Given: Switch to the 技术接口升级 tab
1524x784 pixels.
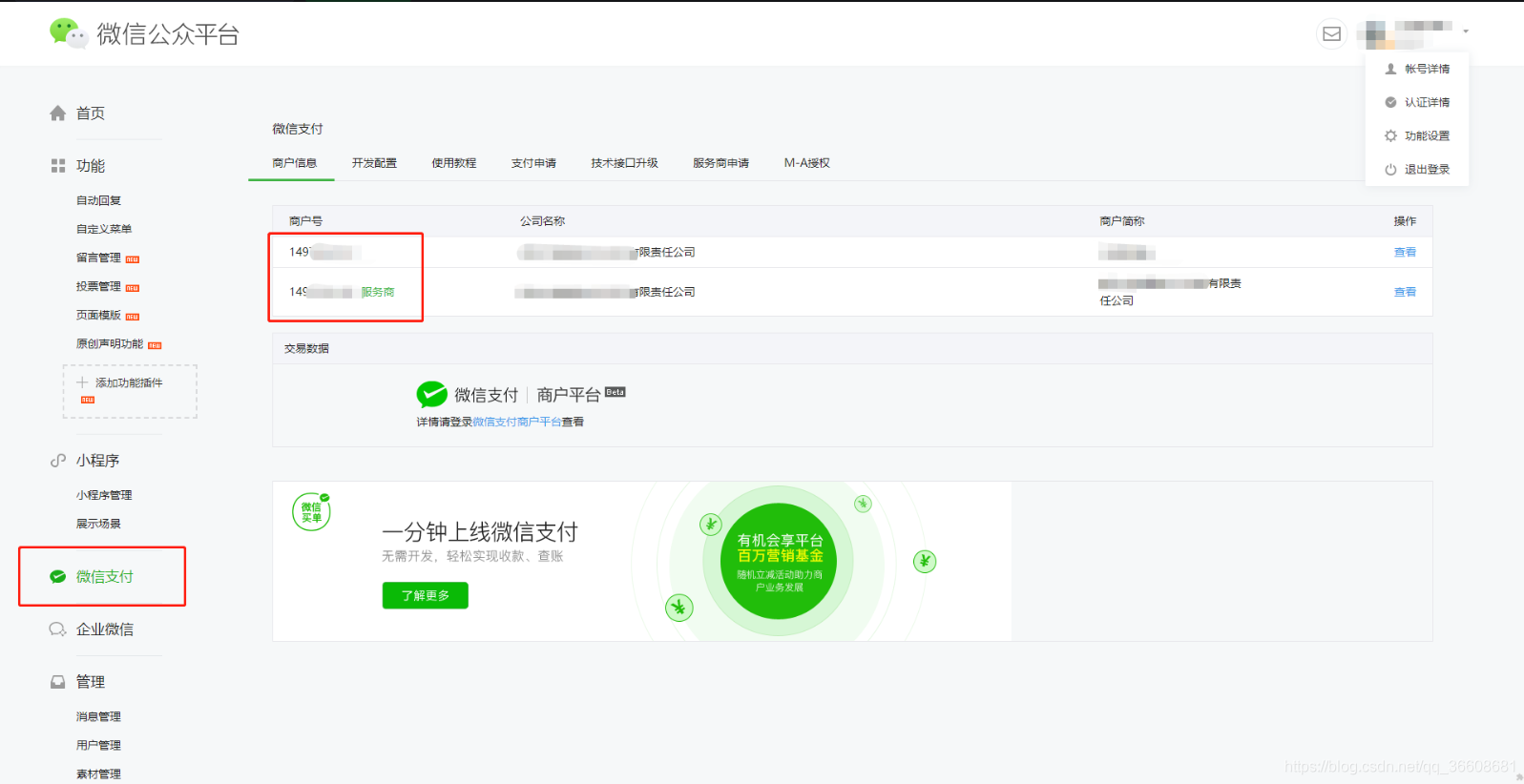Looking at the screenshot, I should point(624,163).
